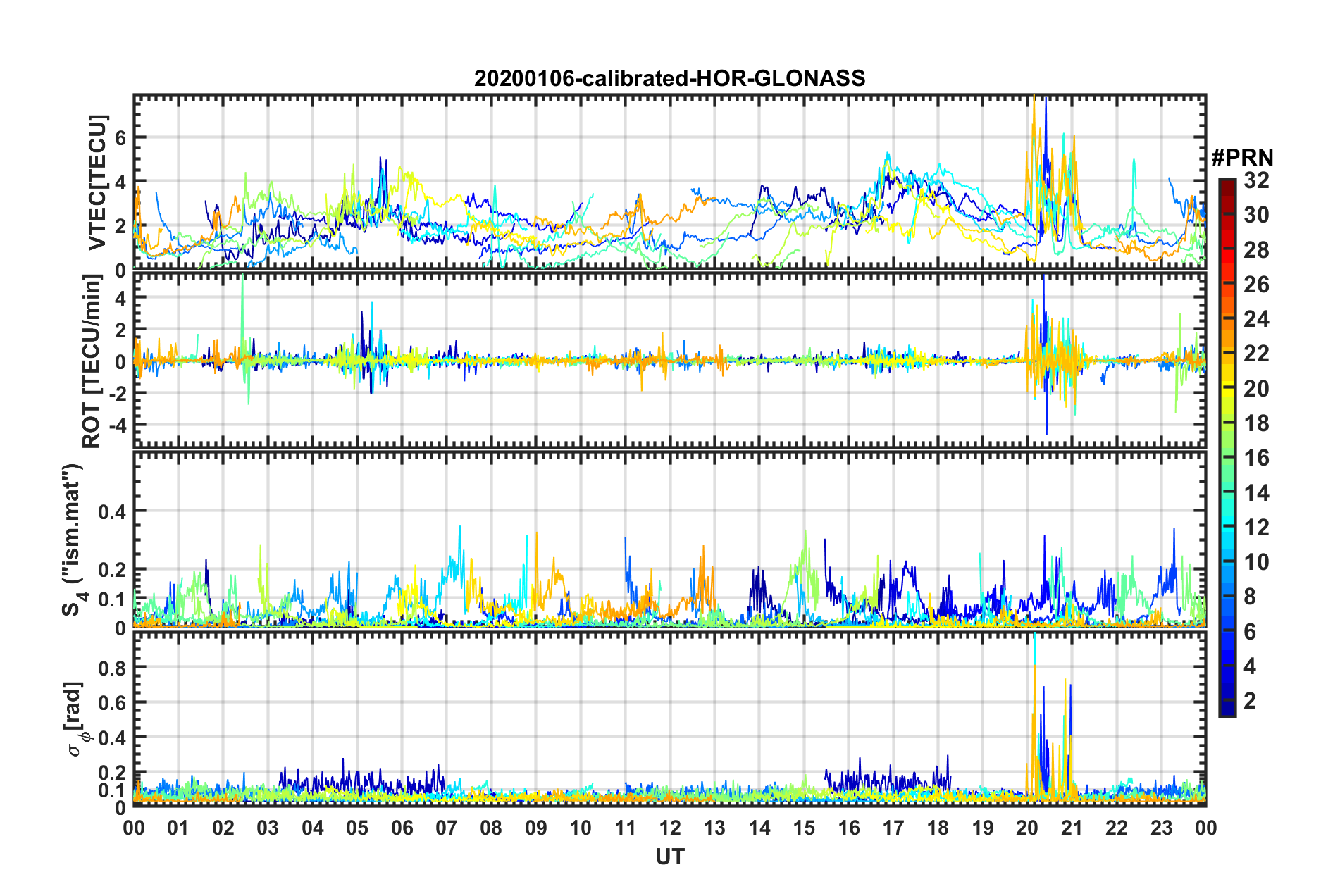The height and width of the screenshot is (896, 1340).
Task: Click the "17" hour tick on UT axis
Action: pos(893,828)
